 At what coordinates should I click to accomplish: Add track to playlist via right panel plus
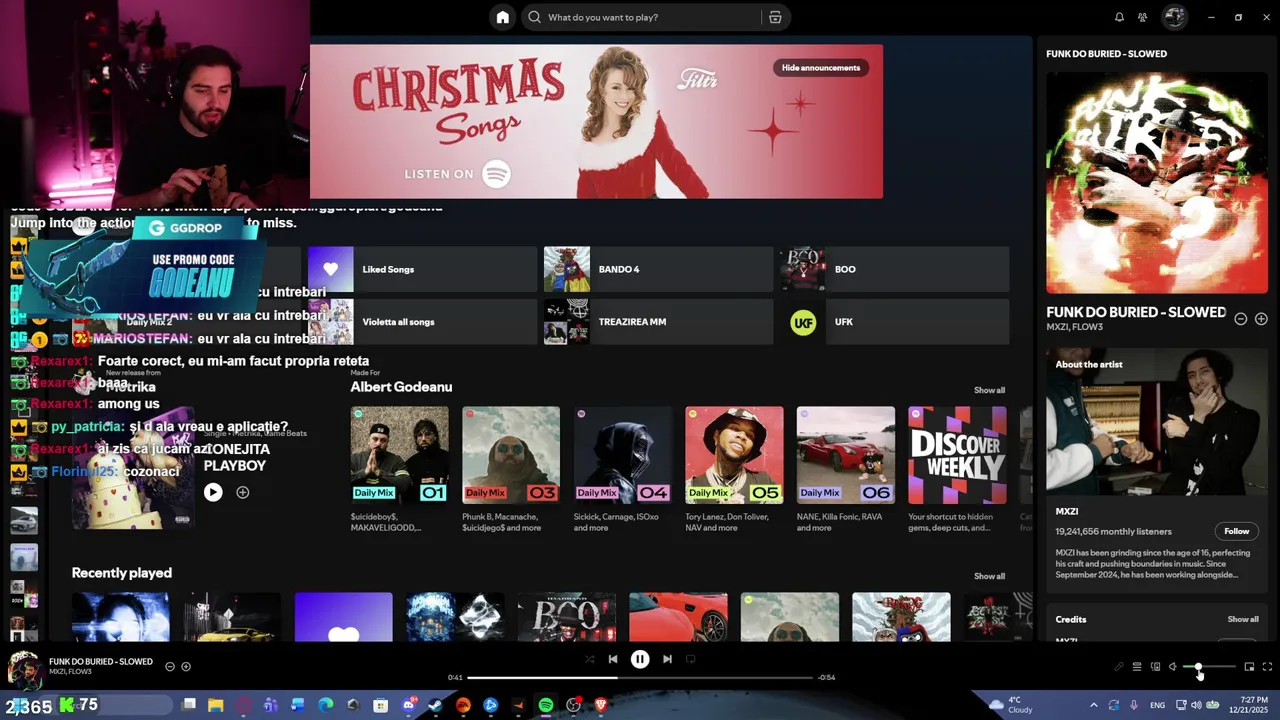coord(1261,319)
